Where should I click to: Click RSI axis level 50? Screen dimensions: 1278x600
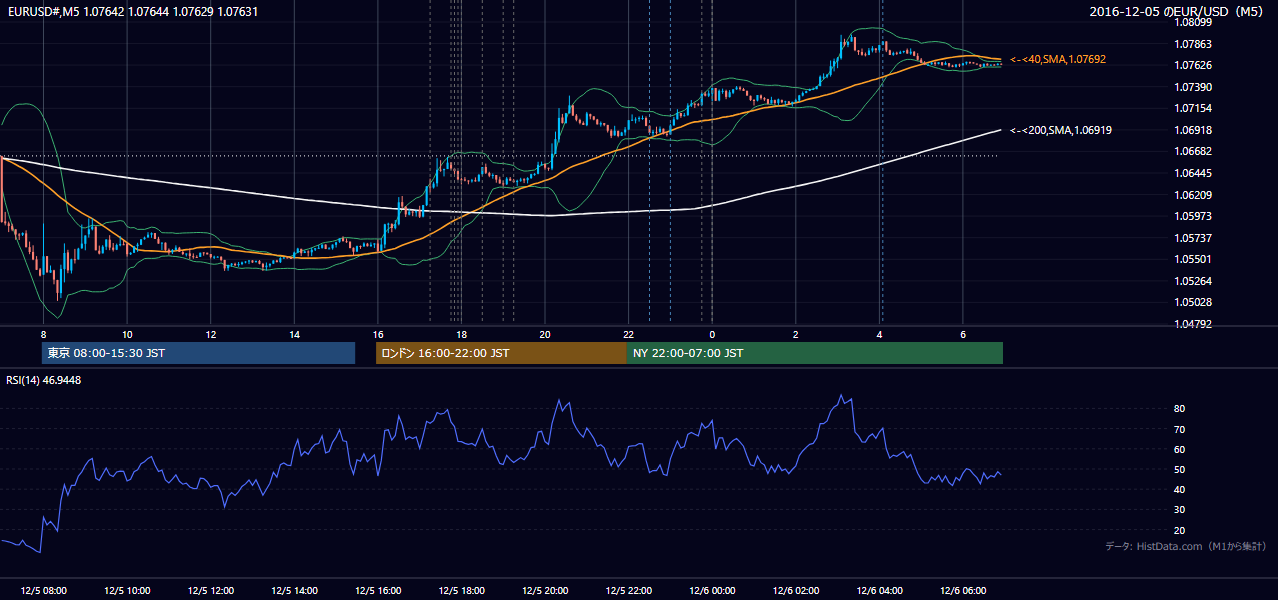pyautogui.click(x=1179, y=469)
